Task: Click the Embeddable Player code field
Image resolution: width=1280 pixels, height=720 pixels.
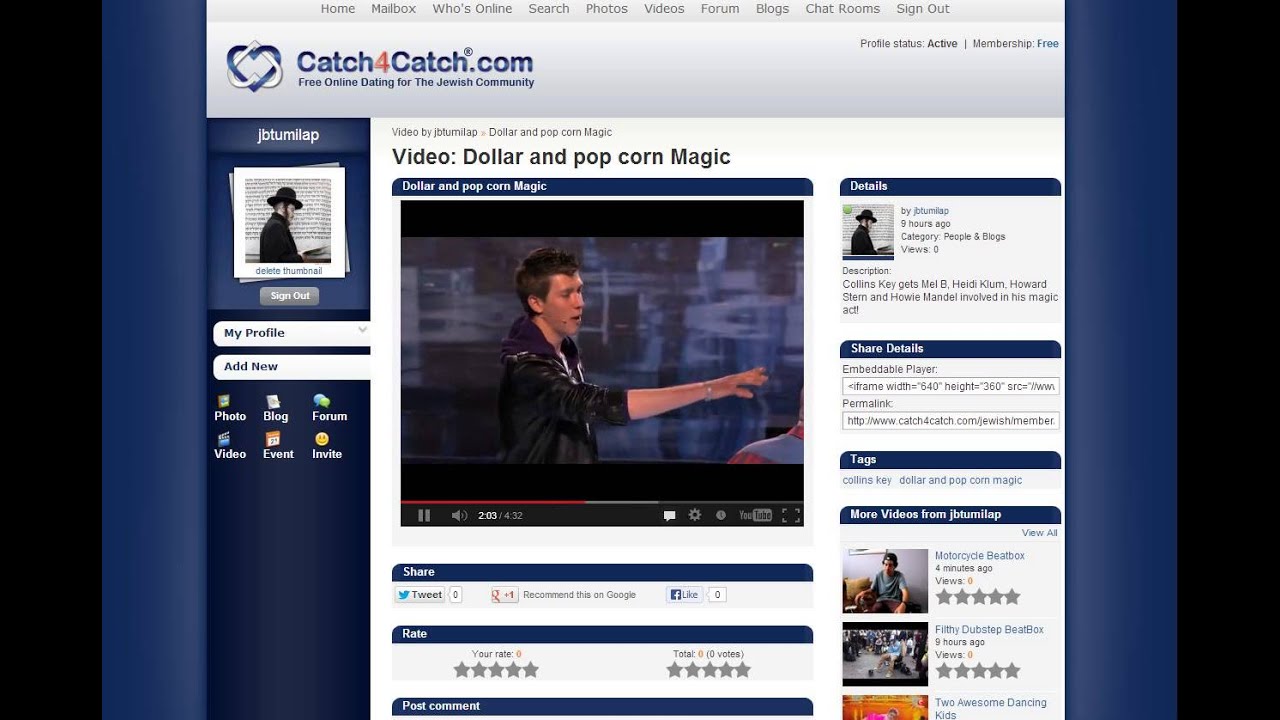Action: tap(951, 386)
